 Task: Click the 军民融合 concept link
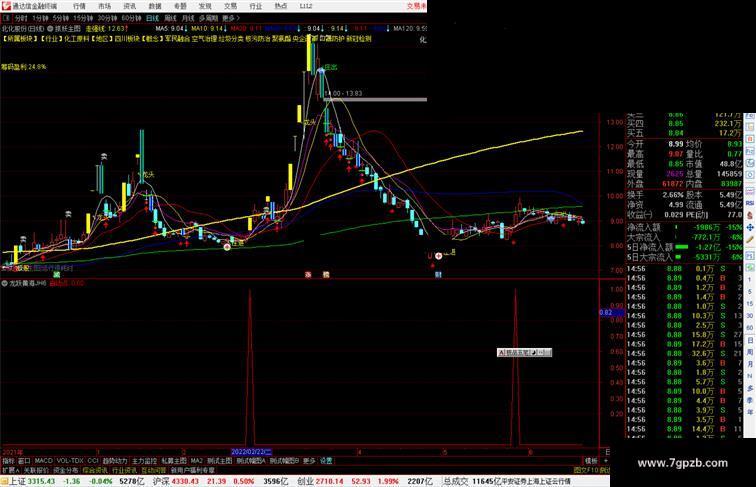(177, 39)
